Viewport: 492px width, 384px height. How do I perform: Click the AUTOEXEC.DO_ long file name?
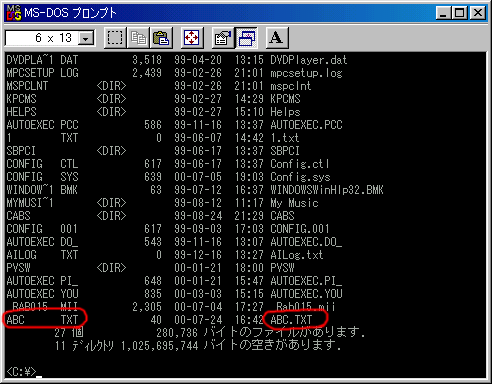[306, 242]
